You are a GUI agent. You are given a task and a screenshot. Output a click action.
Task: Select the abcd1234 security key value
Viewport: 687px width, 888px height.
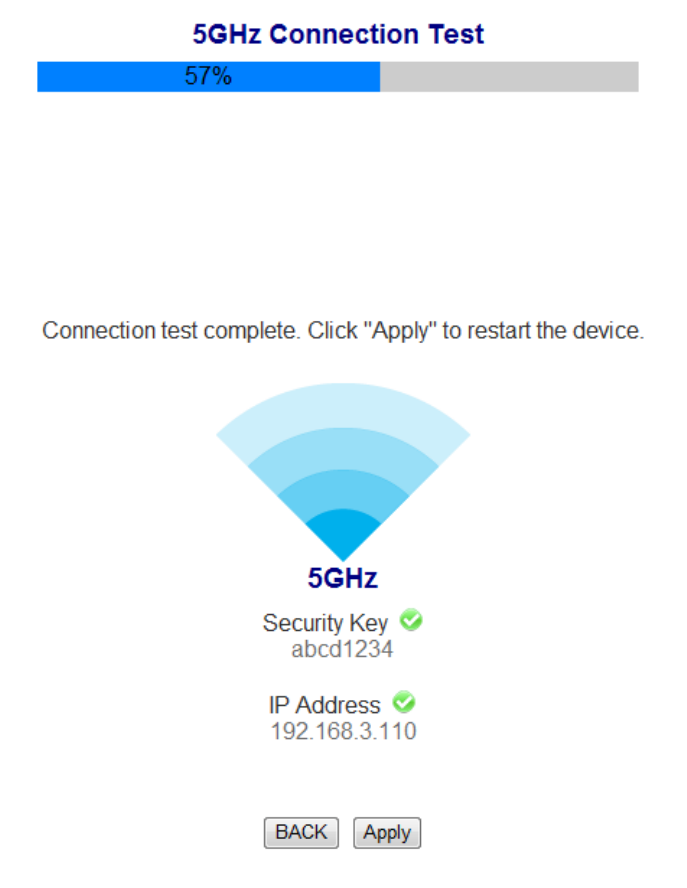342,650
